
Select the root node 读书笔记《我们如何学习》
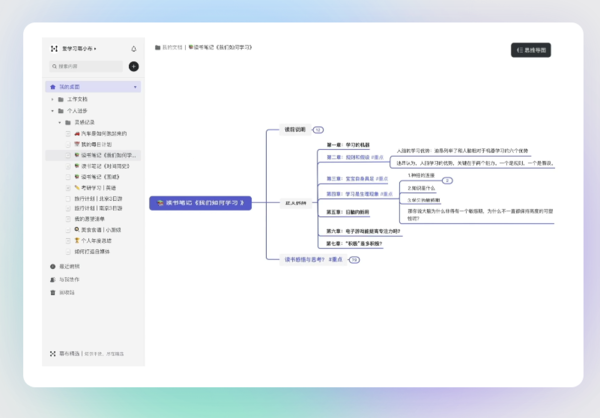198,202
